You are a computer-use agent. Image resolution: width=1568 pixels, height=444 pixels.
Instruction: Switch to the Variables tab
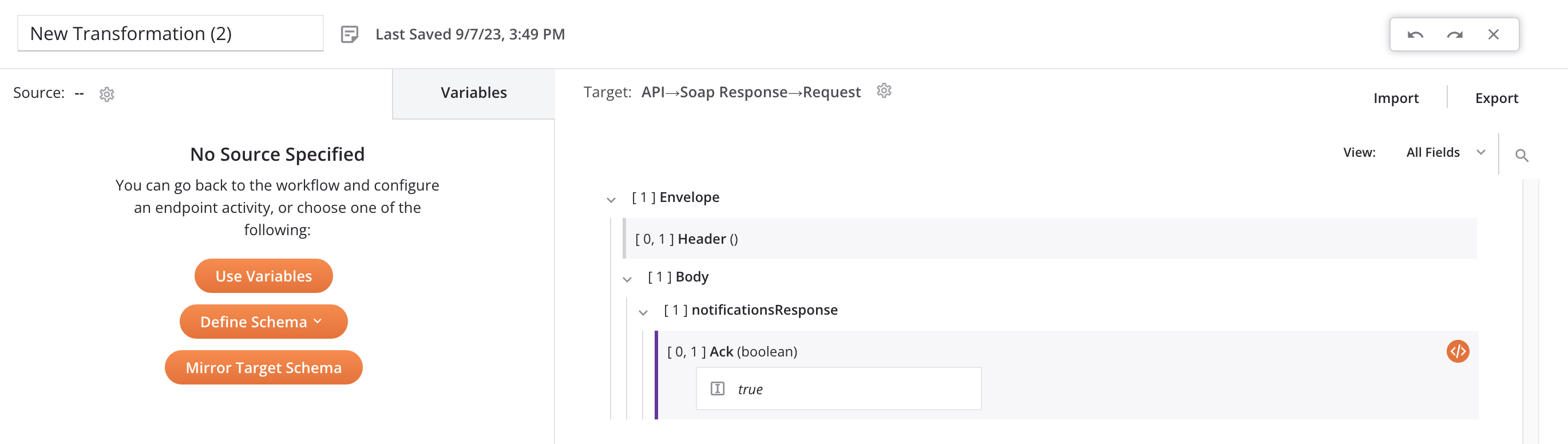(x=474, y=93)
